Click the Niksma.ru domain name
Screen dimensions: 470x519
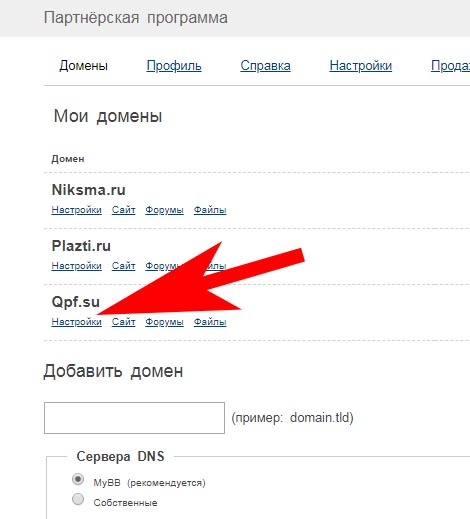pyautogui.click(x=89, y=190)
